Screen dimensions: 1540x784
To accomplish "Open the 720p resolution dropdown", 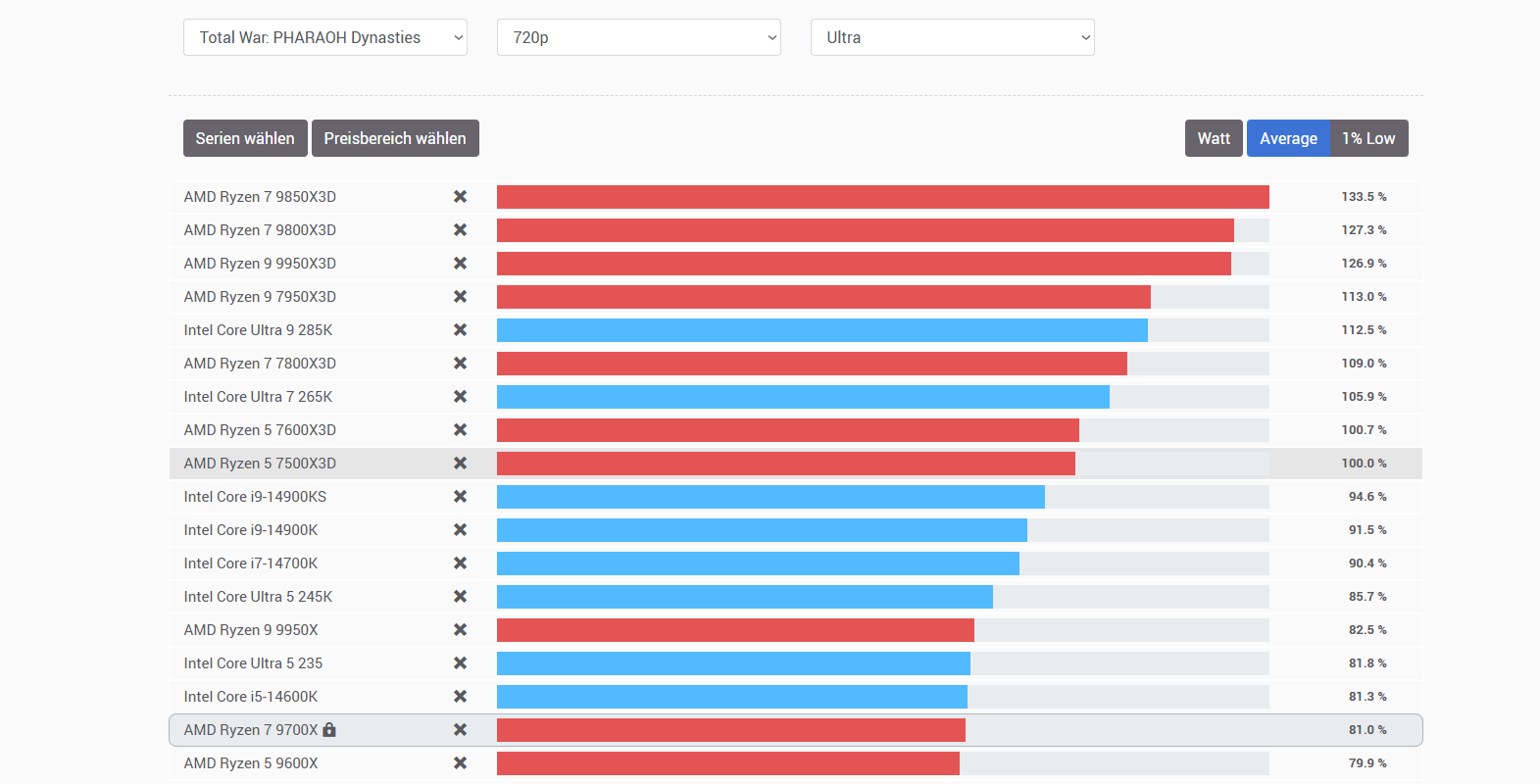I will click(x=639, y=37).
